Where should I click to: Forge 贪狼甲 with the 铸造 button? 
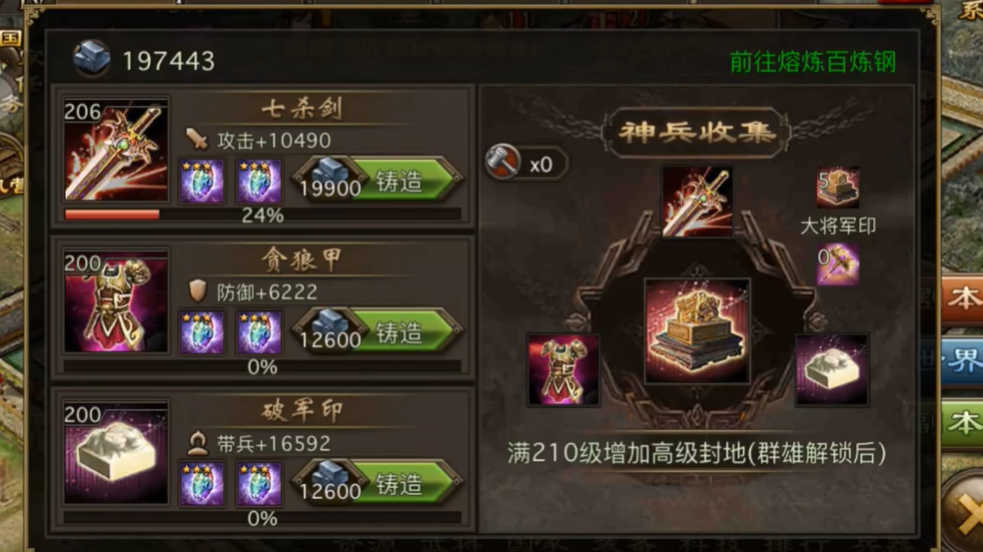click(379, 333)
